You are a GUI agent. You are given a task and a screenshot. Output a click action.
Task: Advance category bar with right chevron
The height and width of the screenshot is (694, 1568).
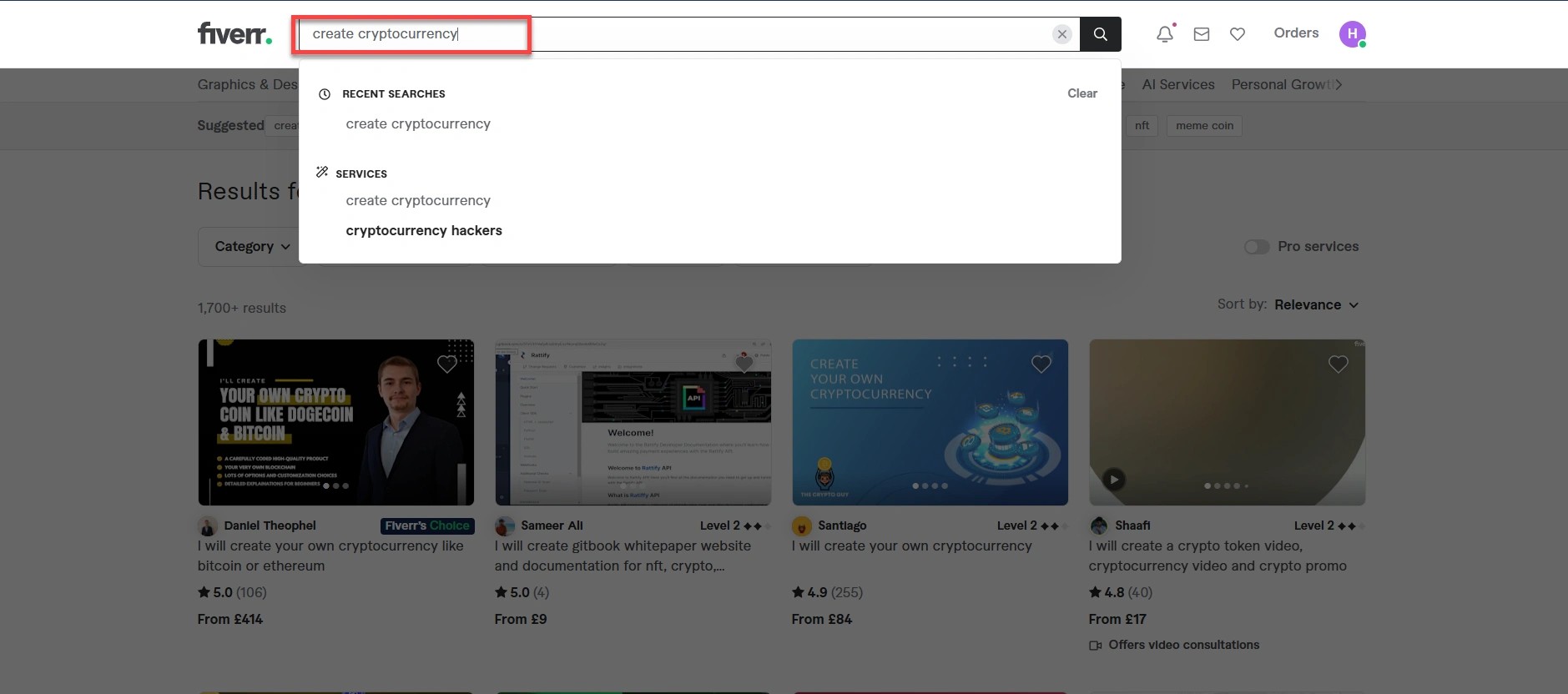point(1339,84)
